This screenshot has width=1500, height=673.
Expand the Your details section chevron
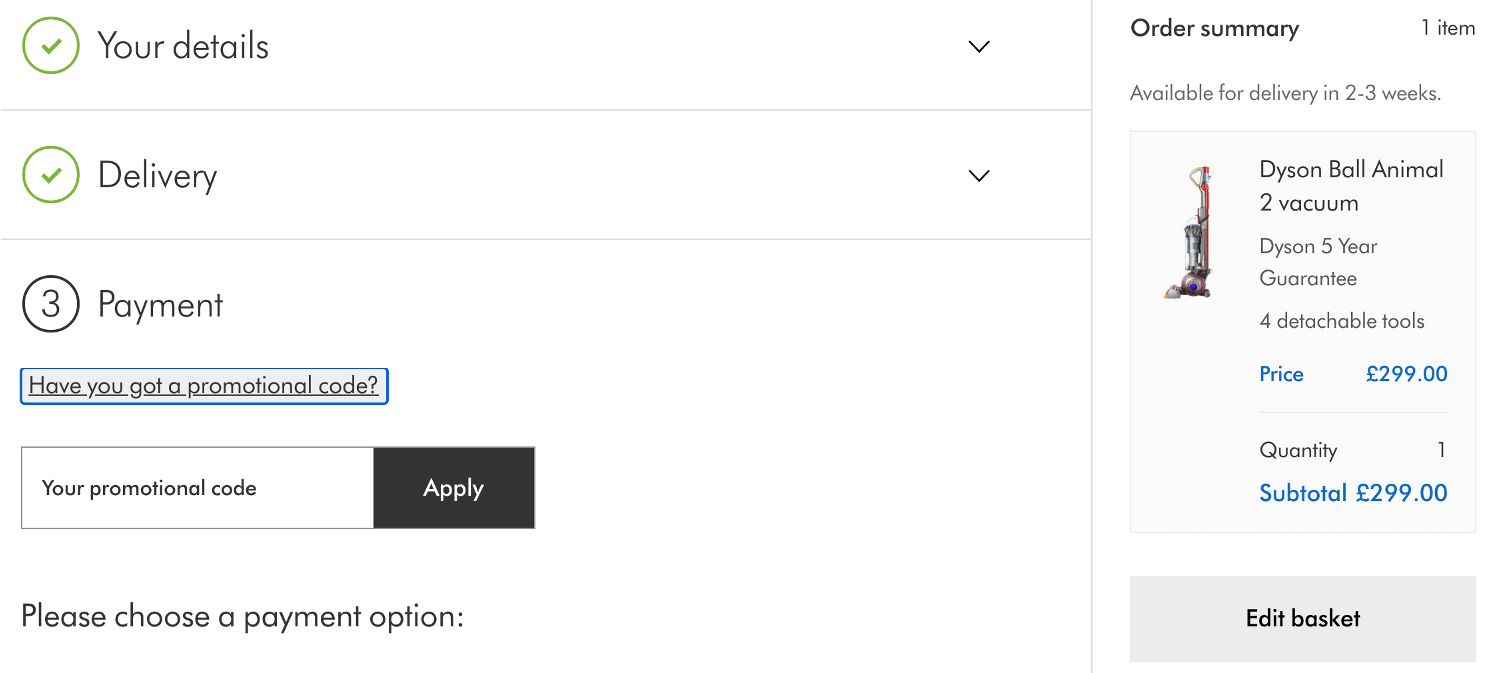[979, 46]
